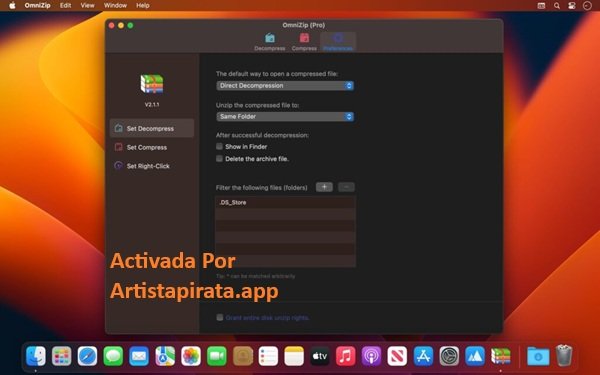600x375 pixels.
Task: Open the Direct Decompression dropdown
Action: coord(285,86)
